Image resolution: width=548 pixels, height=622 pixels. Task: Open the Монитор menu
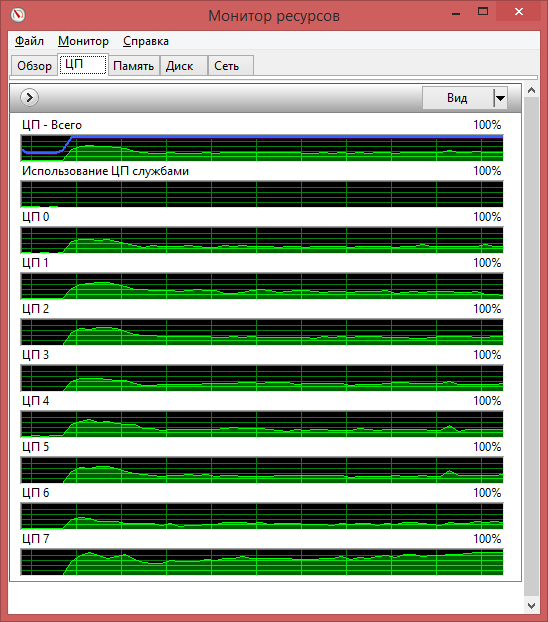click(83, 41)
